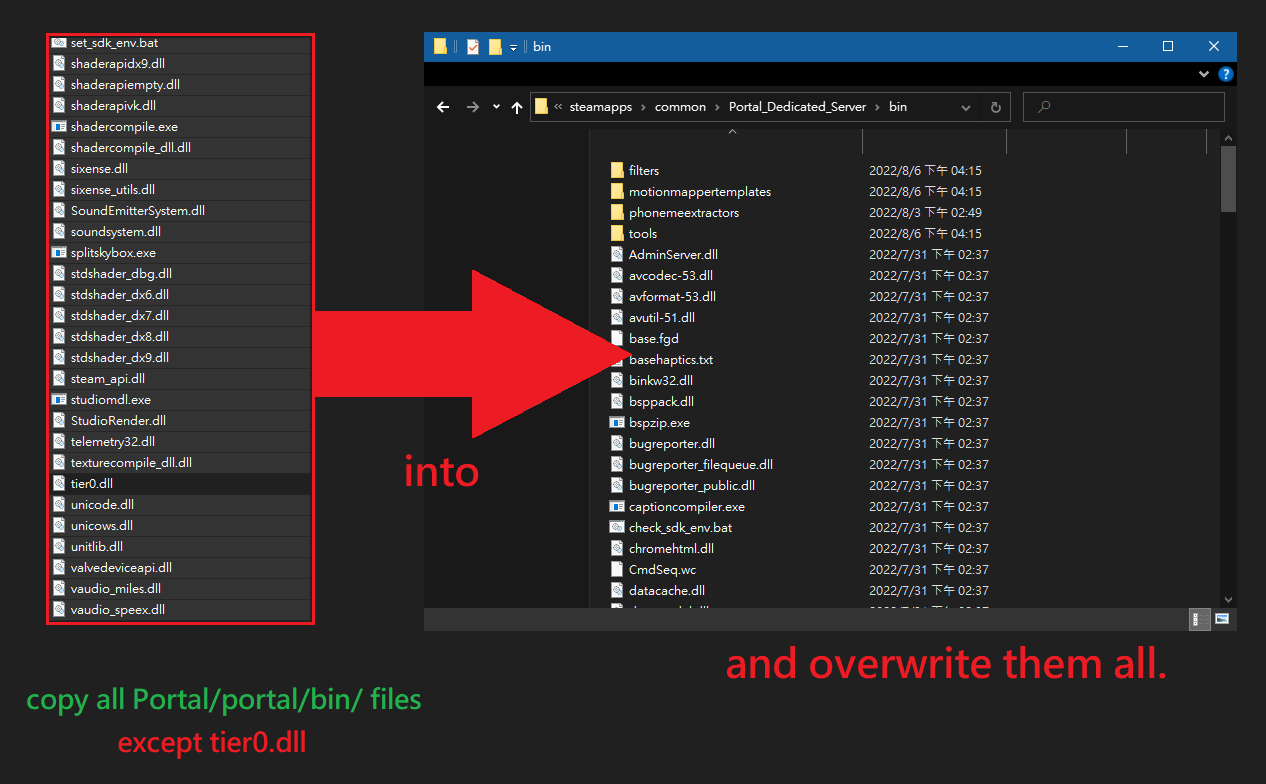1266x784 pixels.
Task: Click the Forward navigation arrow
Action: (x=472, y=107)
